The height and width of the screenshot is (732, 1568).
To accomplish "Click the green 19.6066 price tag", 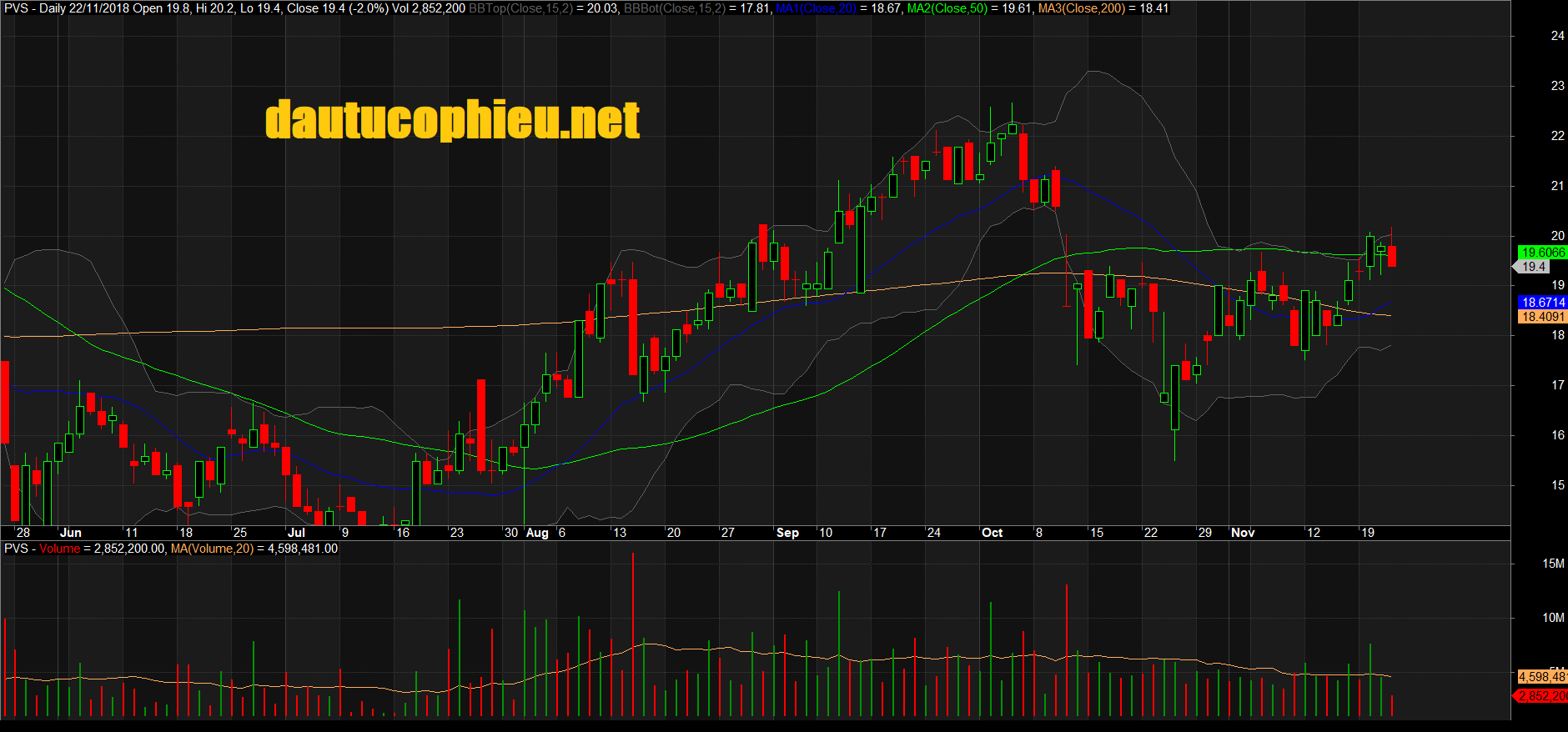I will (x=1542, y=253).
